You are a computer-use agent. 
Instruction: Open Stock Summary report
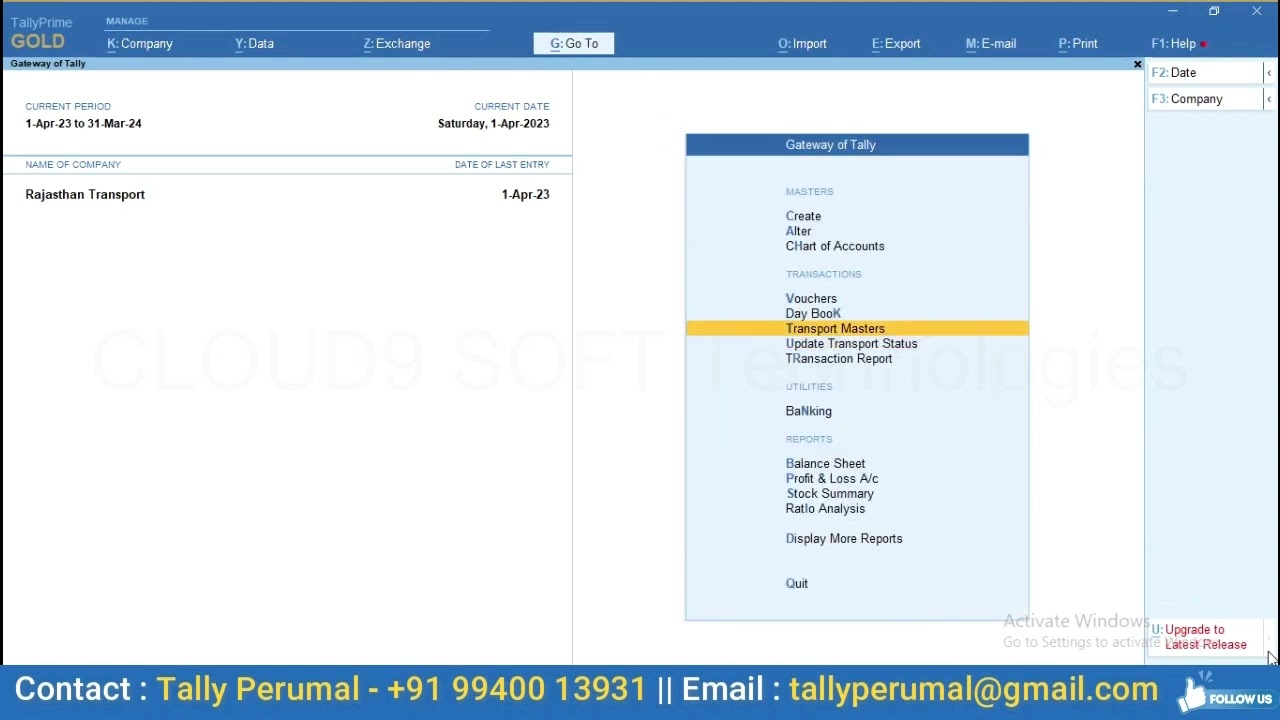click(x=830, y=494)
